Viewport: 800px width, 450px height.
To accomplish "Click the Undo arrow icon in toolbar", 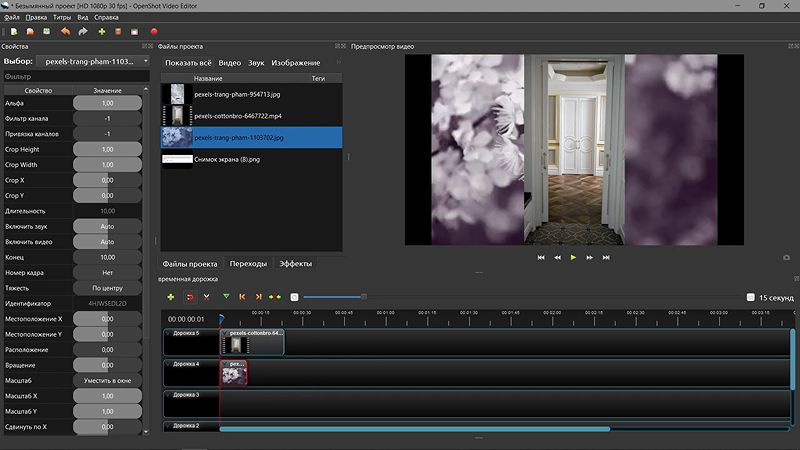I will [x=65, y=32].
